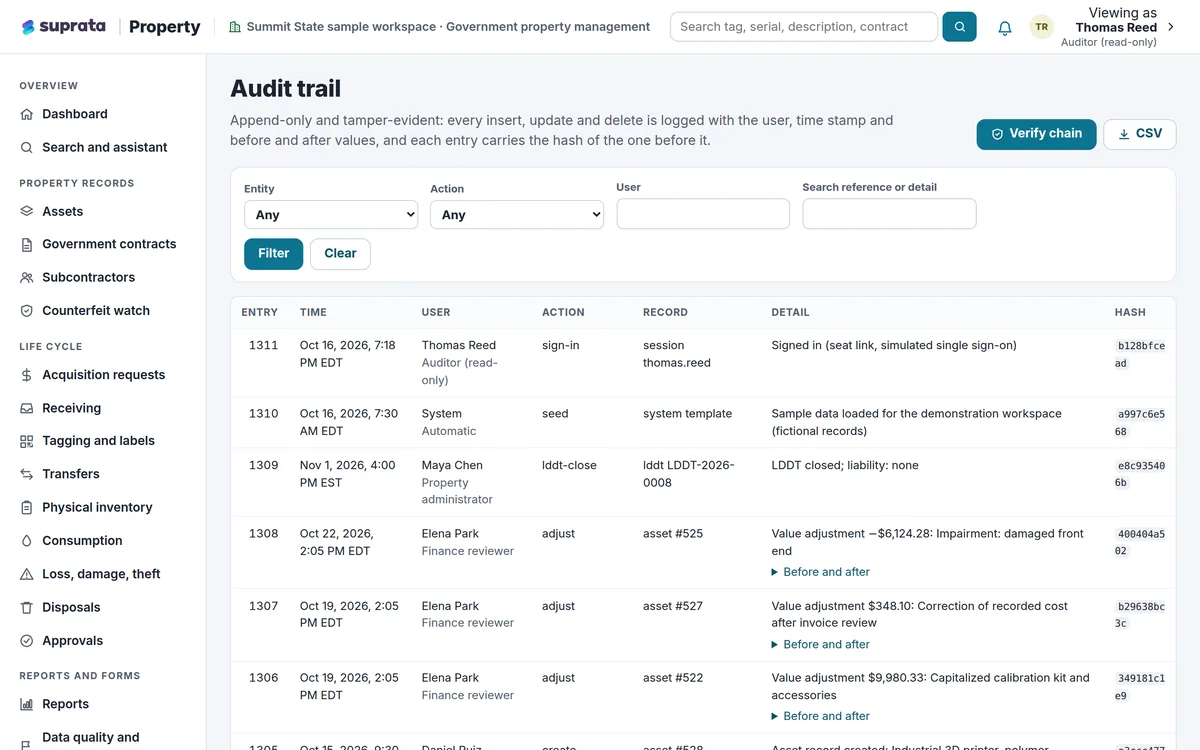Apply filters with the Filter button

pyautogui.click(x=273, y=254)
